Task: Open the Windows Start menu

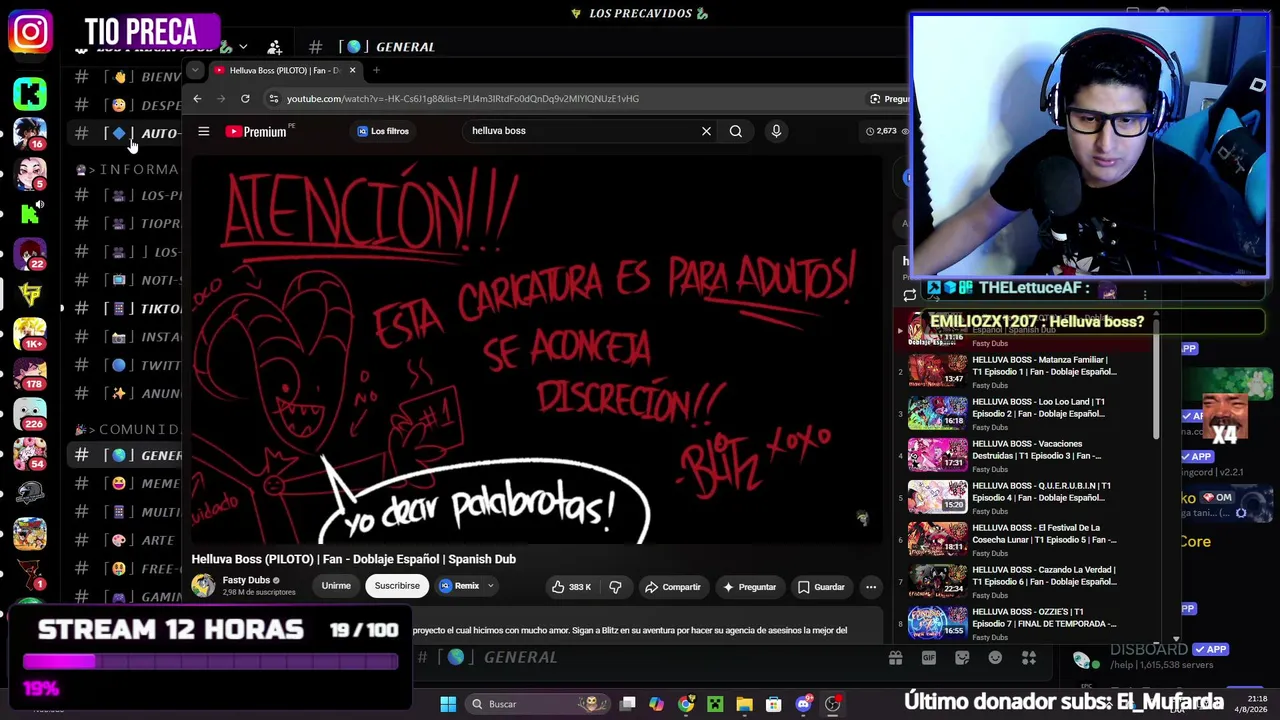Action: pyautogui.click(x=448, y=704)
